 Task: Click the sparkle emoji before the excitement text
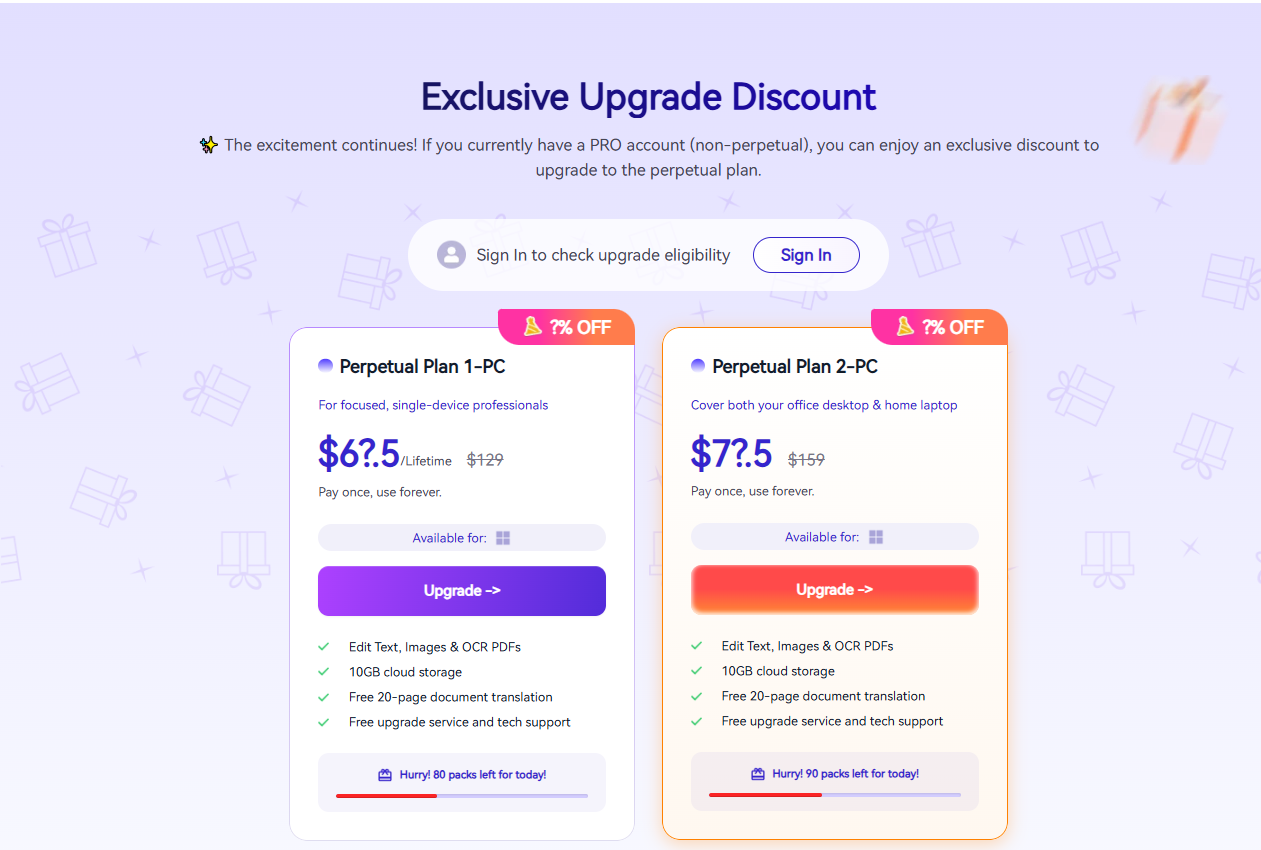click(x=209, y=145)
